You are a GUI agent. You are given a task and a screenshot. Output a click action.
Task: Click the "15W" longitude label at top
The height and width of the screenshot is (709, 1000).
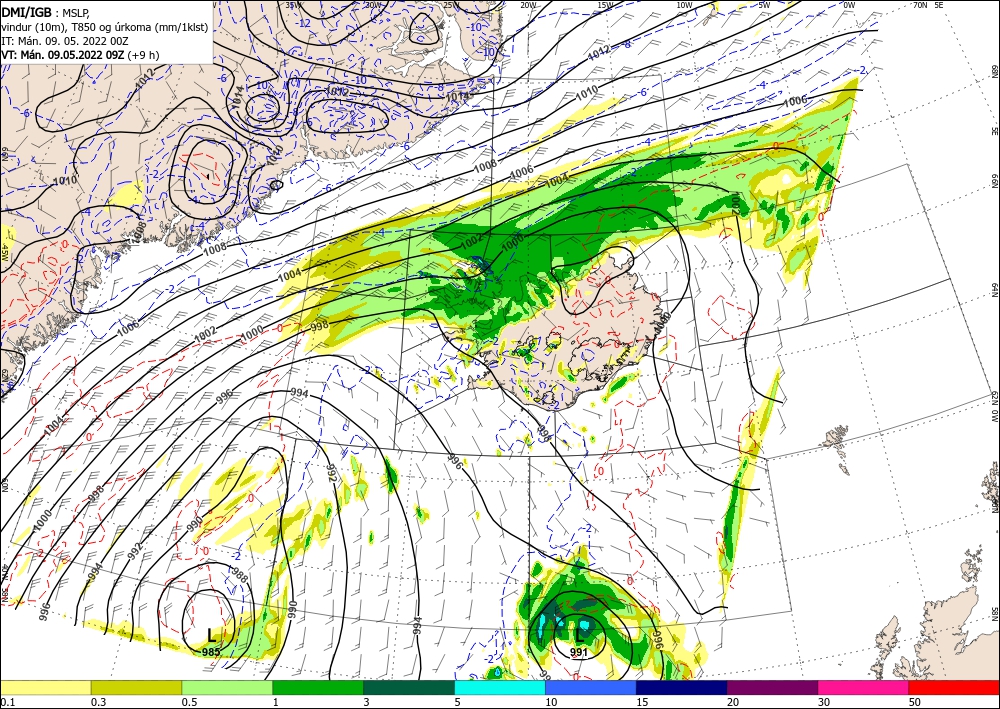click(606, 5)
